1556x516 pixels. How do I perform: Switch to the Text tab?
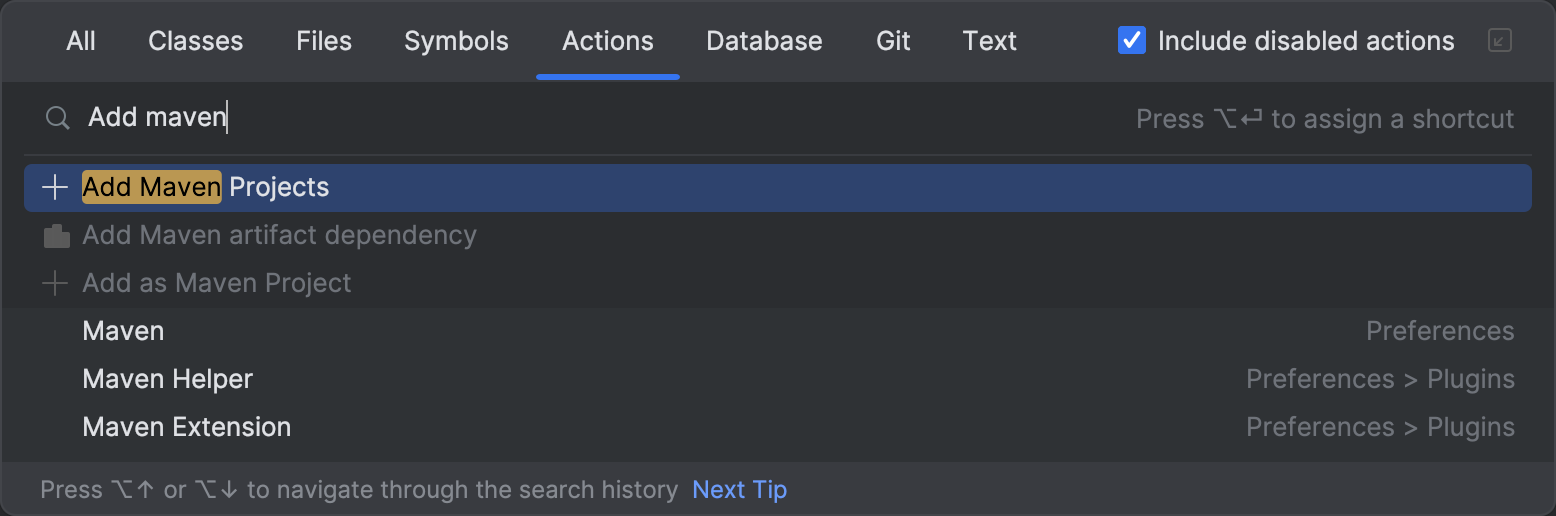tap(989, 41)
